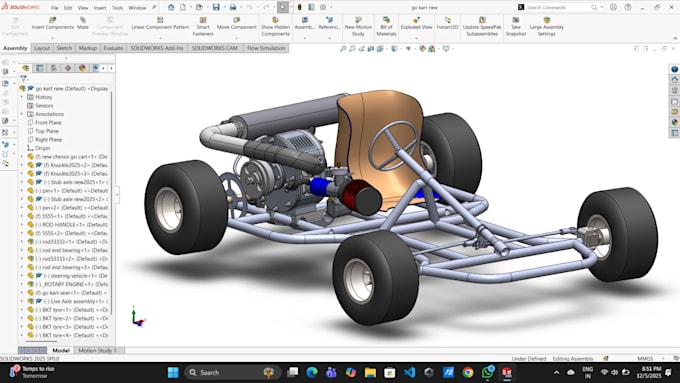Open Reference Geometry tool
Viewport: 680px width, 383px height.
329,23
